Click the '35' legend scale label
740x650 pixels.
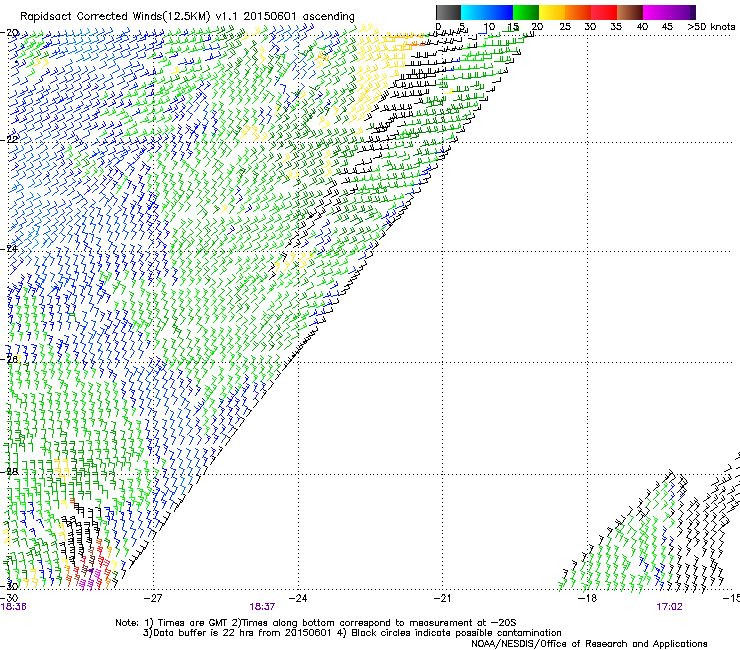pyautogui.click(x=616, y=27)
